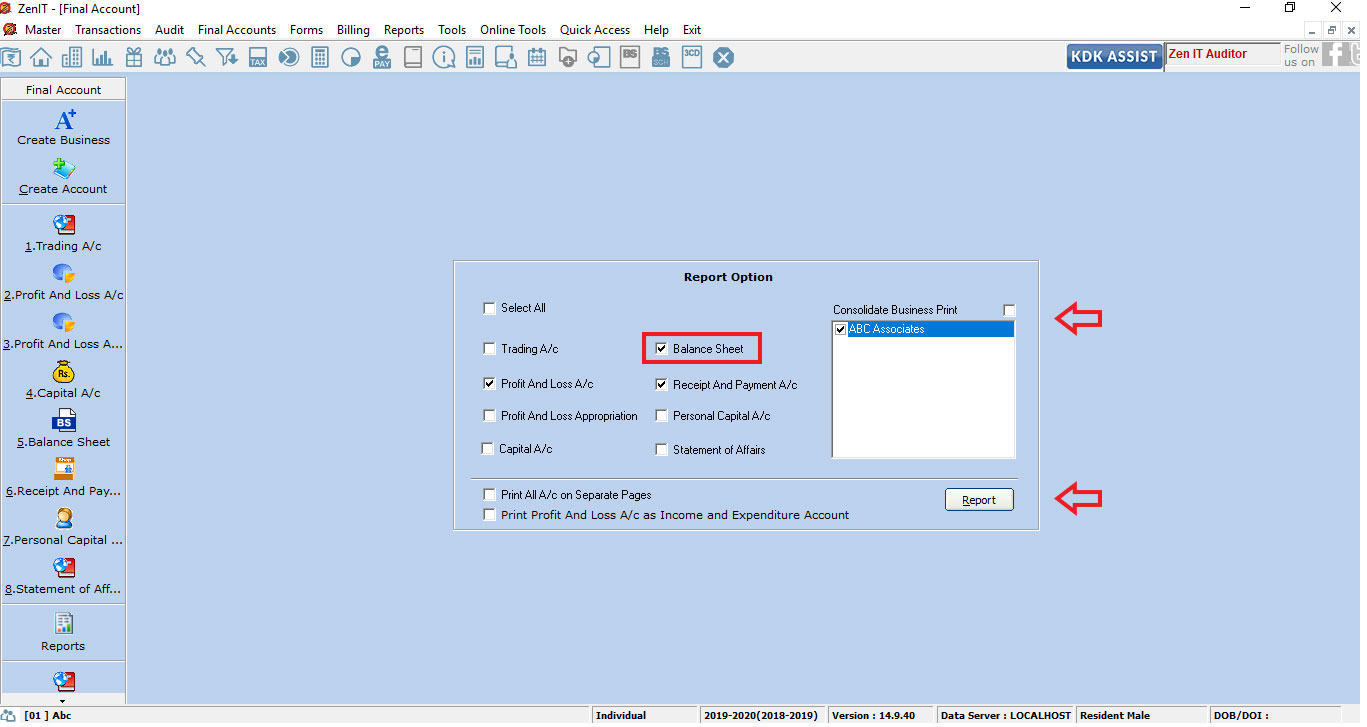
Task: Click the e-PAY toolbar icon
Action: 382,57
